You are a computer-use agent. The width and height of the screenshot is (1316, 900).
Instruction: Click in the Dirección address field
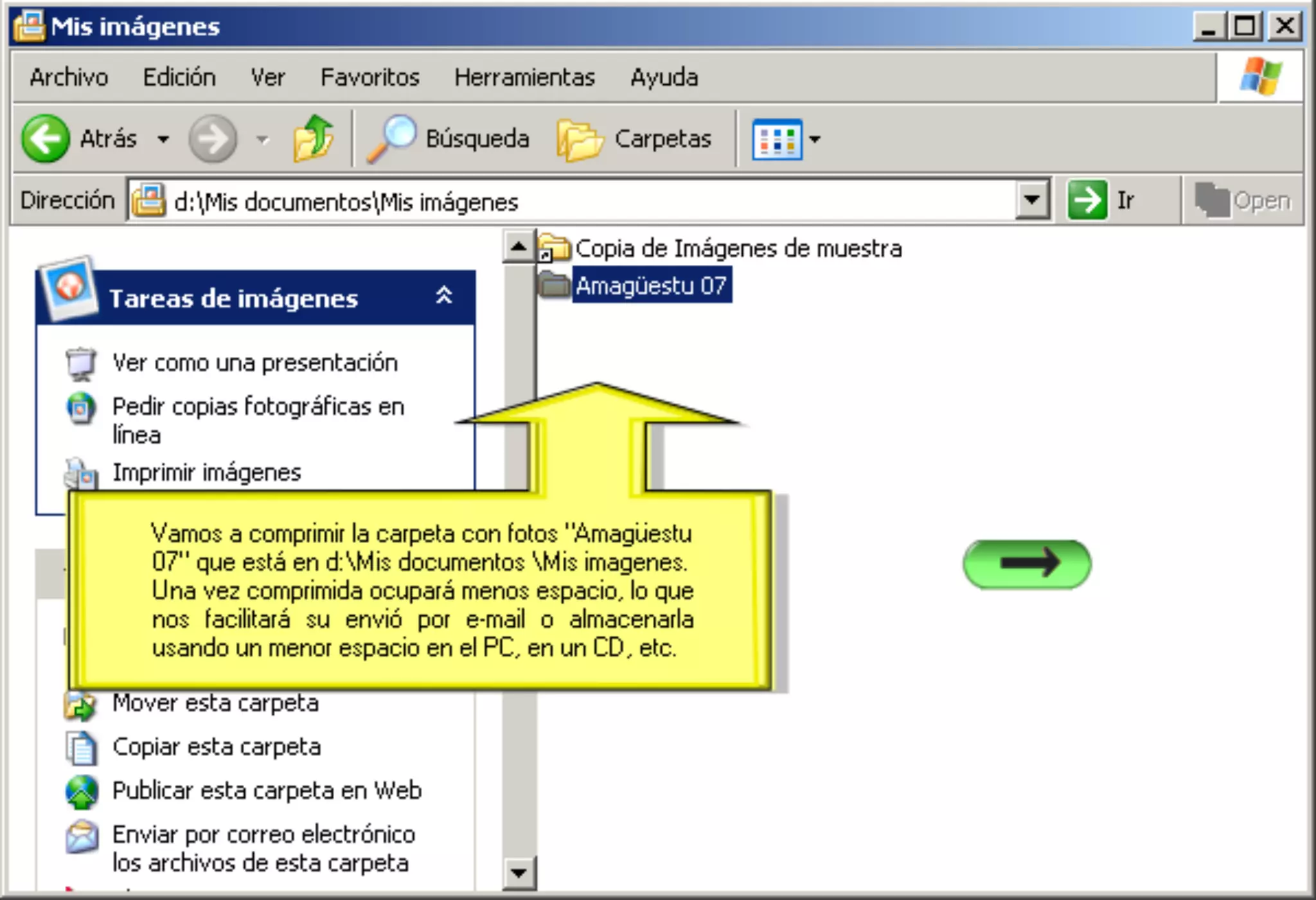coord(578,201)
